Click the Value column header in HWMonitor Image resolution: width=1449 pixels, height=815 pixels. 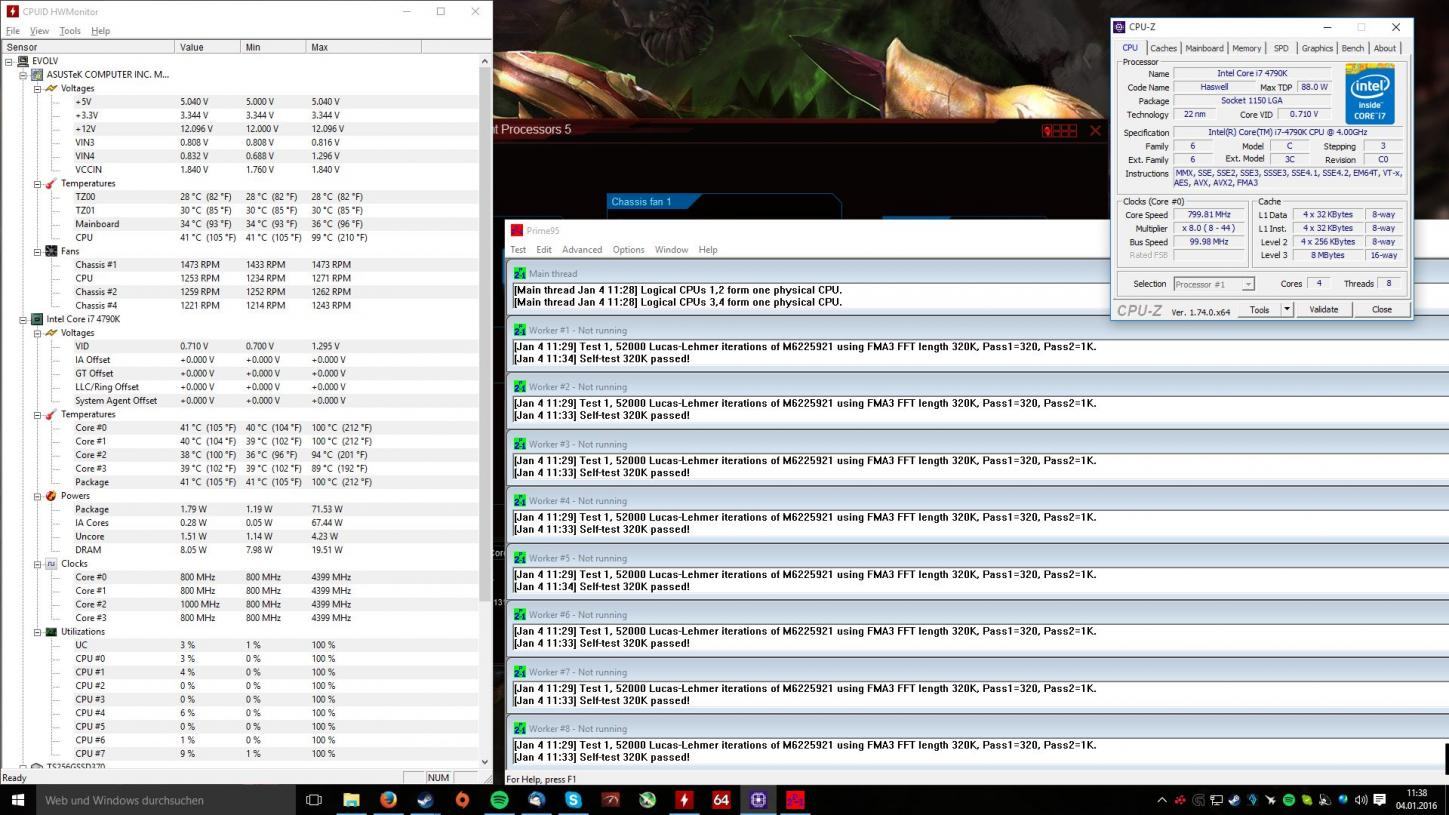[208, 47]
